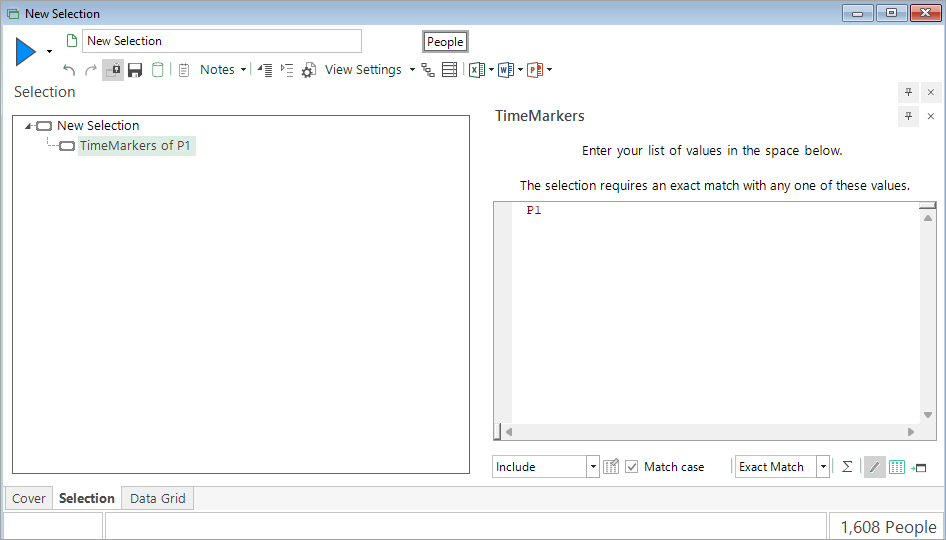Select the New Selection root node
The width and height of the screenshot is (946, 540).
(98, 125)
